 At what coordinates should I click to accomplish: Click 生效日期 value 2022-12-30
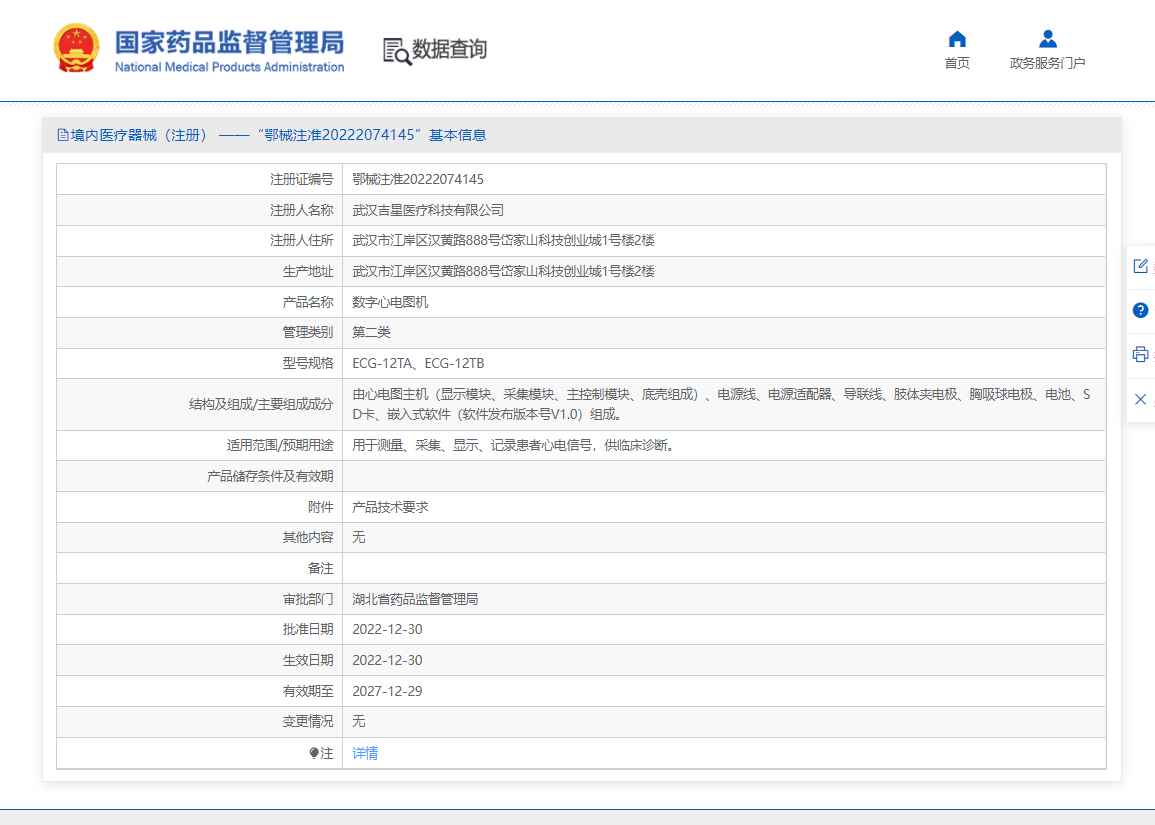(387, 660)
